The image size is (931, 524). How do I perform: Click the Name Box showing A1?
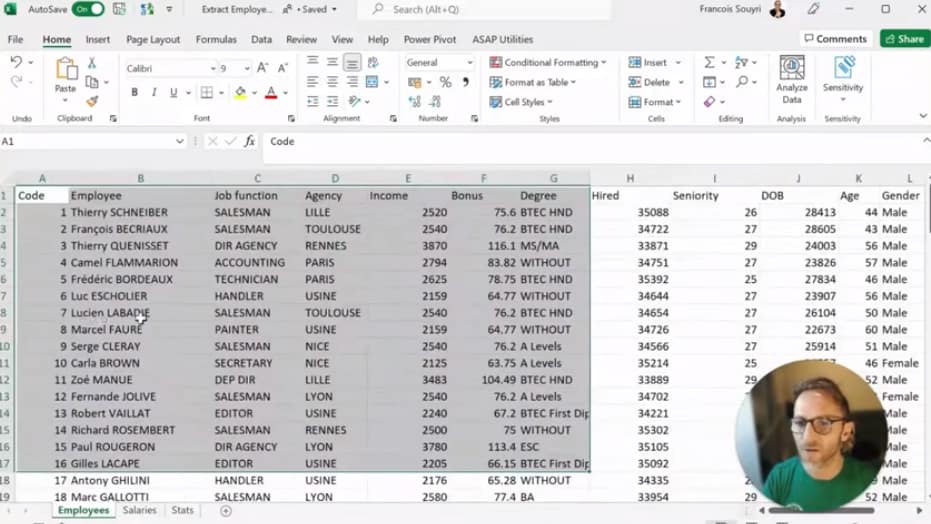90,142
